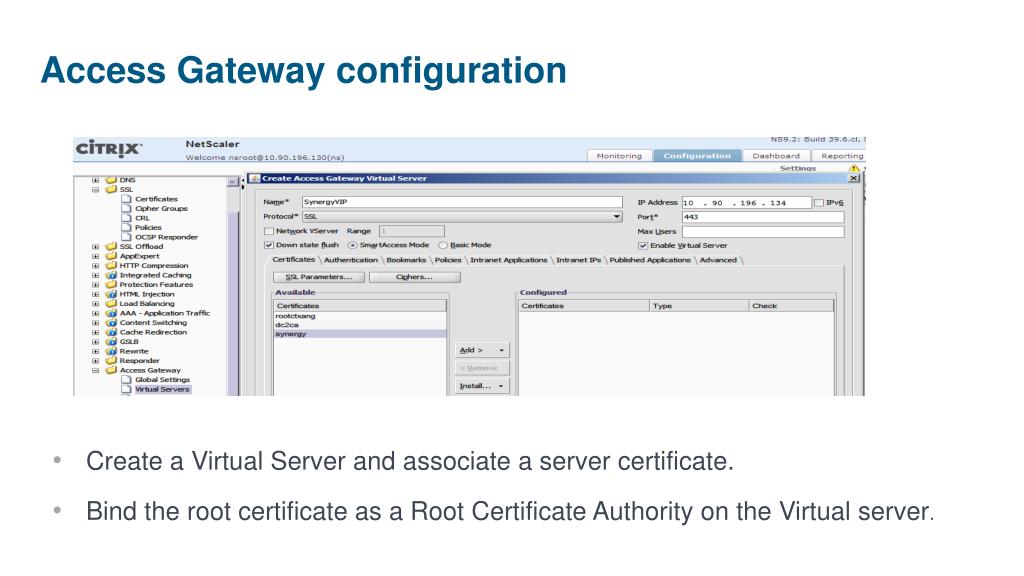The width and height of the screenshot is (1024, 576).
Task: Select the SmartAccess Mode radio button
Action: click(353, 246)
